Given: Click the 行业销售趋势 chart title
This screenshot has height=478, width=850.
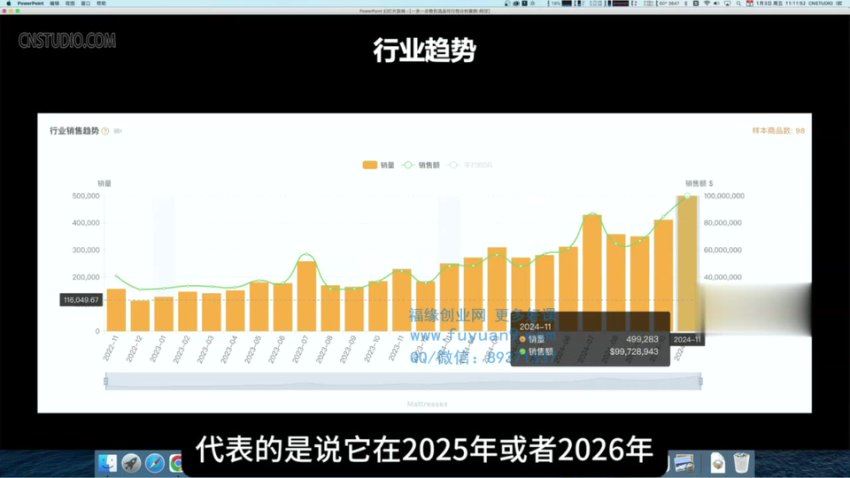Looking at the screenshot, I should point(74,131).
